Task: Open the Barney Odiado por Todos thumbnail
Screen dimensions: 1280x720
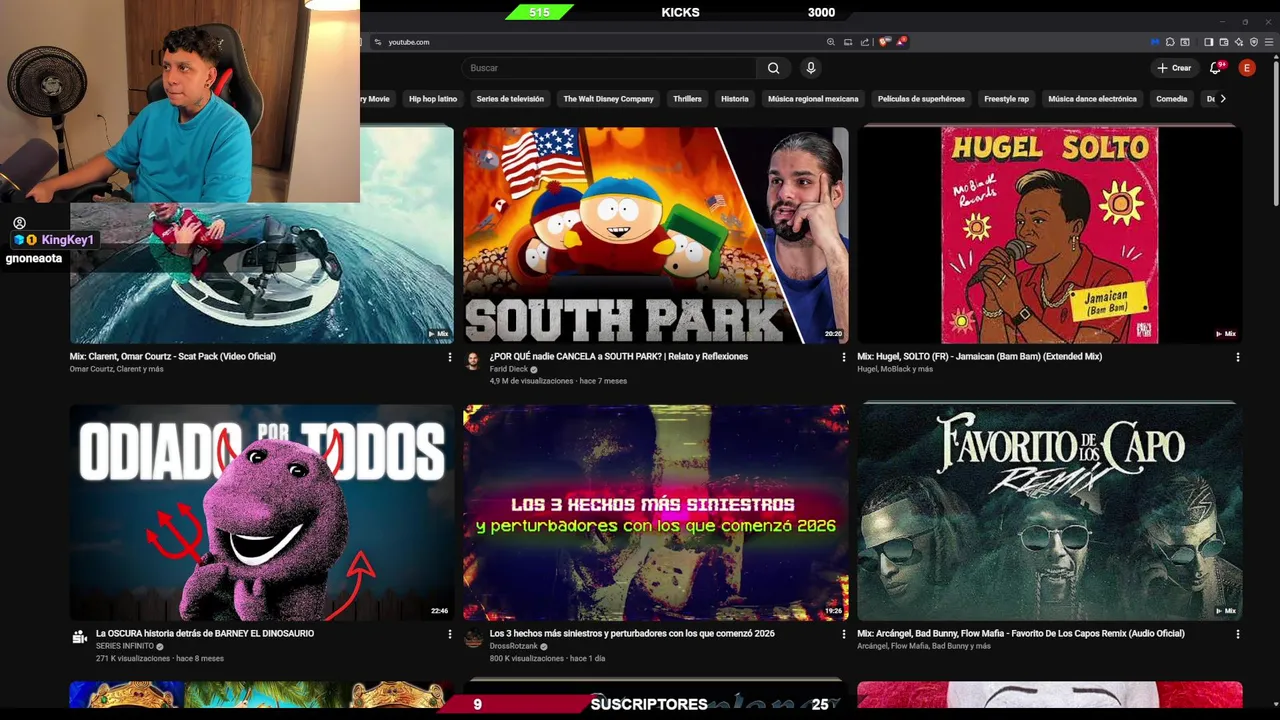Action: coord(261,512)
